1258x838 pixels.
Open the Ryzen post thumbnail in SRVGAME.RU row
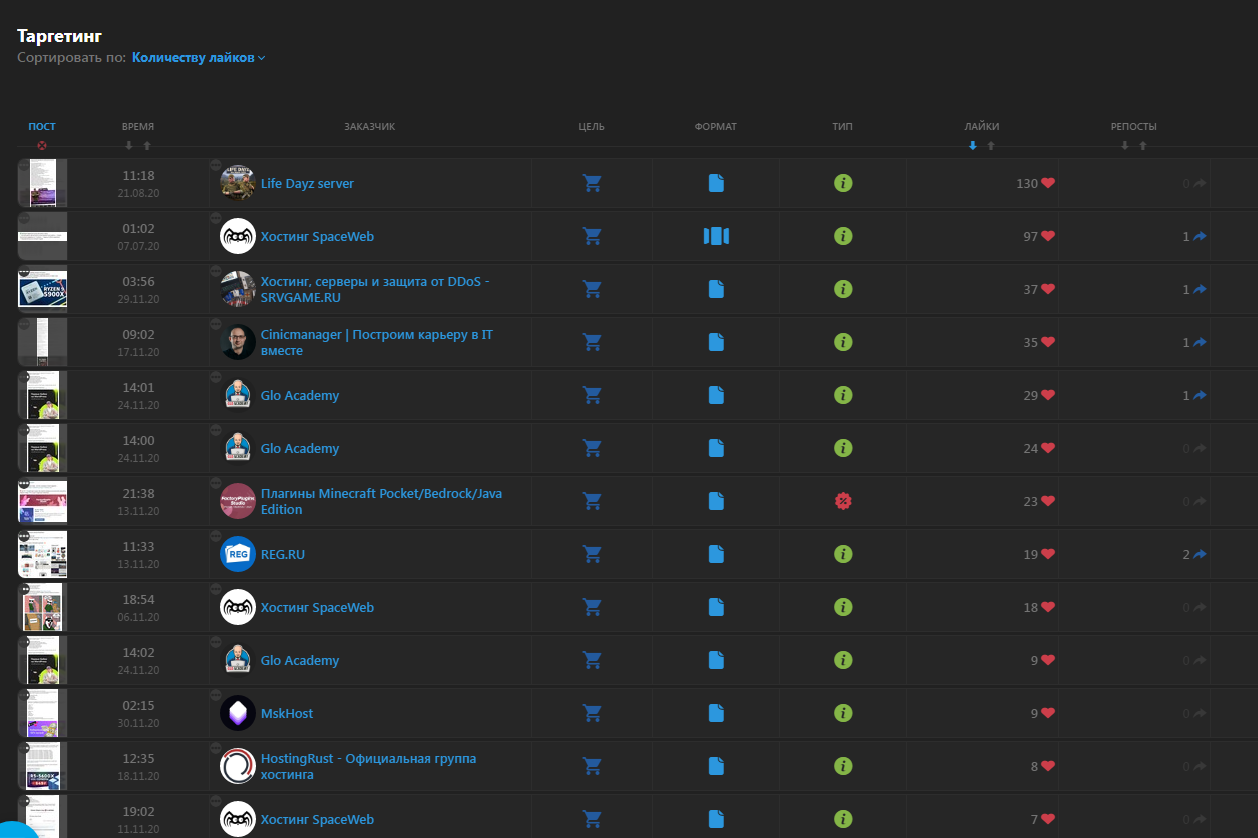43,289
